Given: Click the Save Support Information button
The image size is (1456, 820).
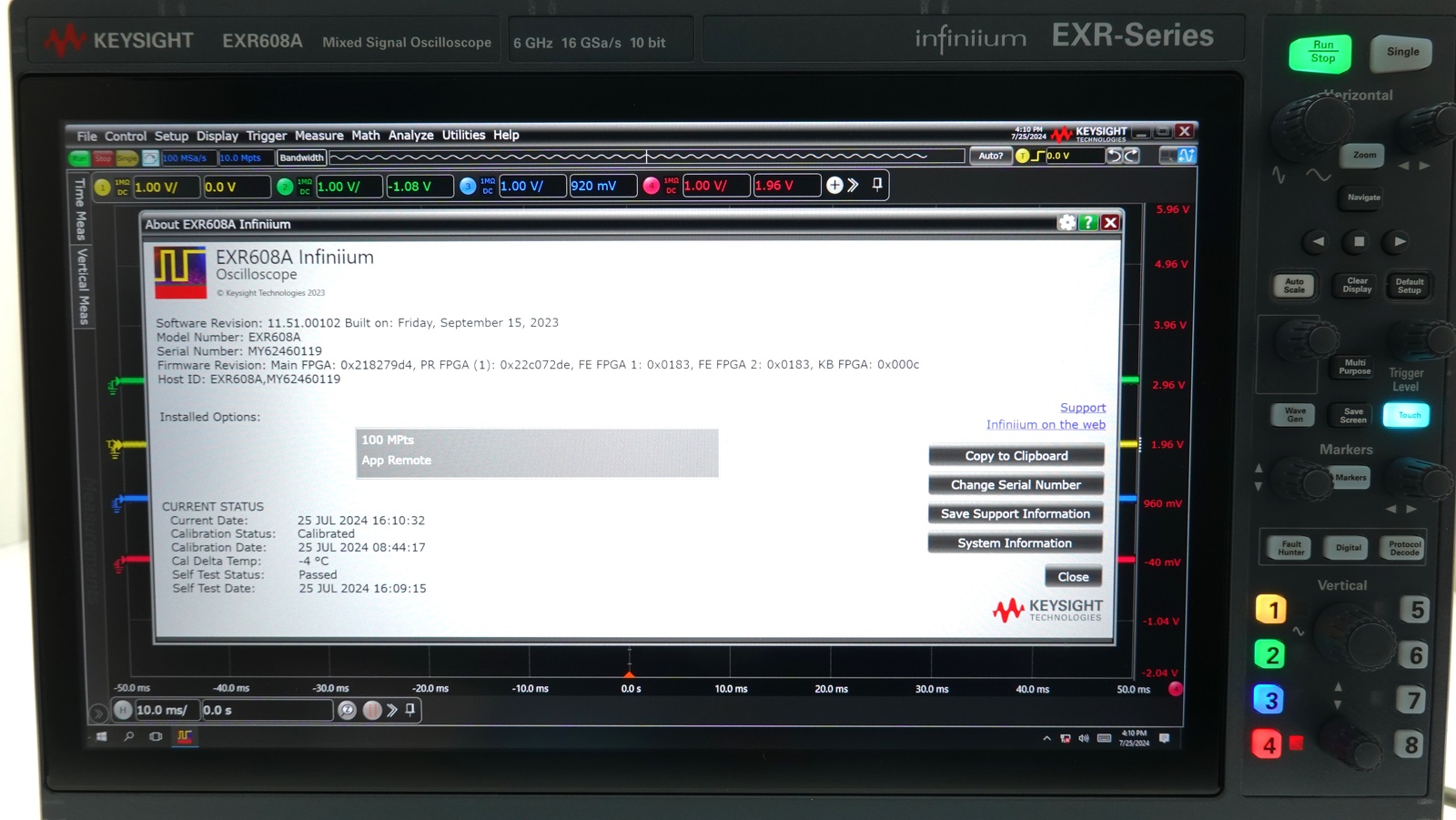Looking at the screenshot, I should coord(1016,514).
